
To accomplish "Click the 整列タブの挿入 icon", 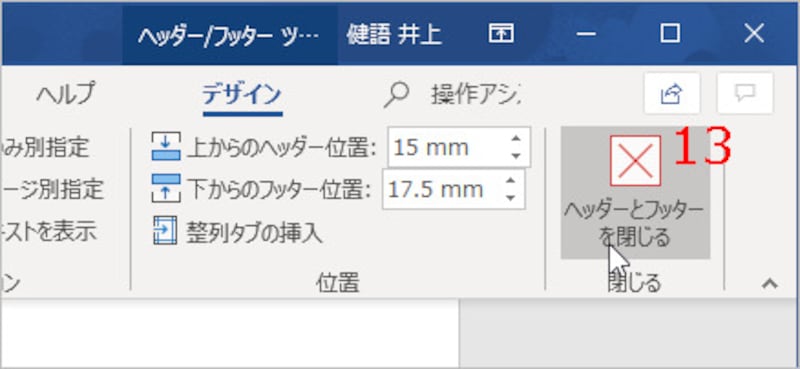I will [165, 231].
